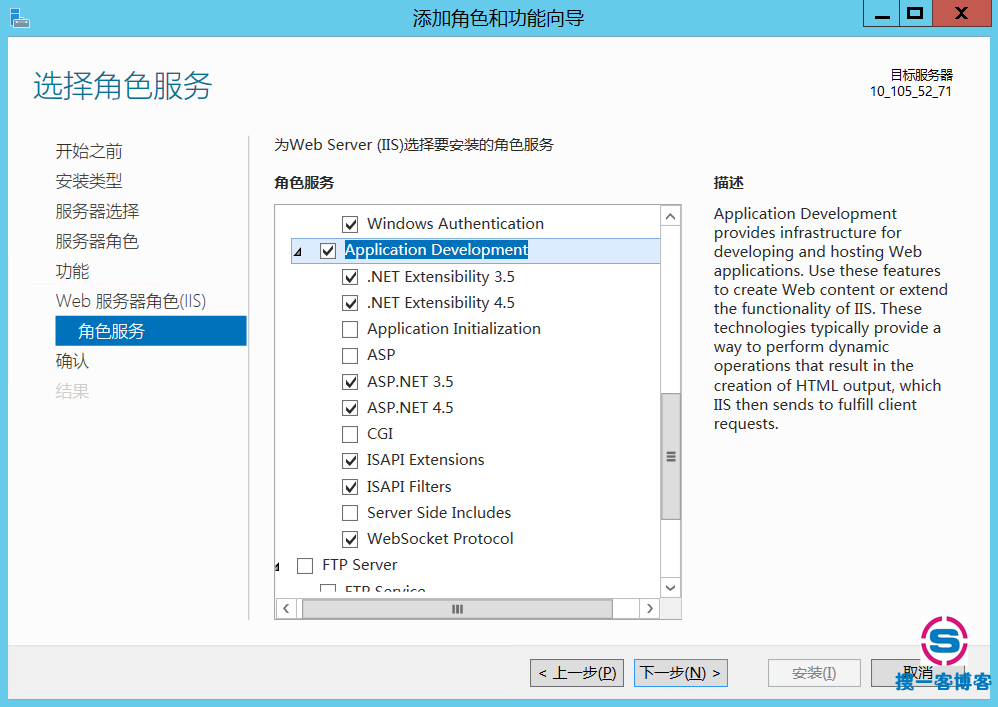Tick the Server Side Includes checkbox

coord(350,513)
